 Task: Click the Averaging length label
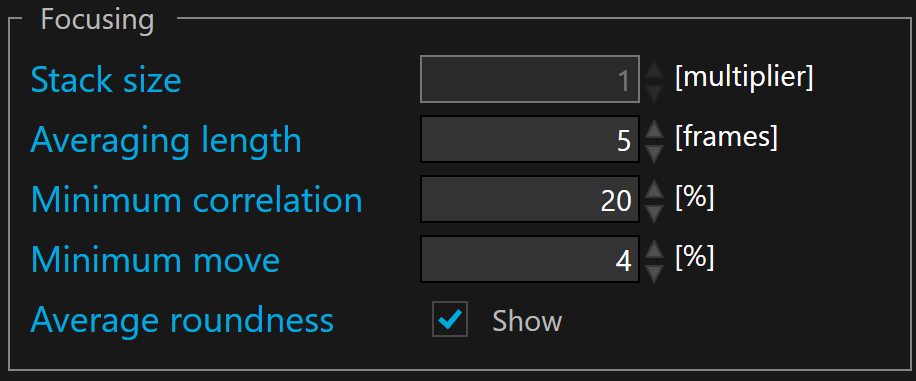tap(166, 141)
